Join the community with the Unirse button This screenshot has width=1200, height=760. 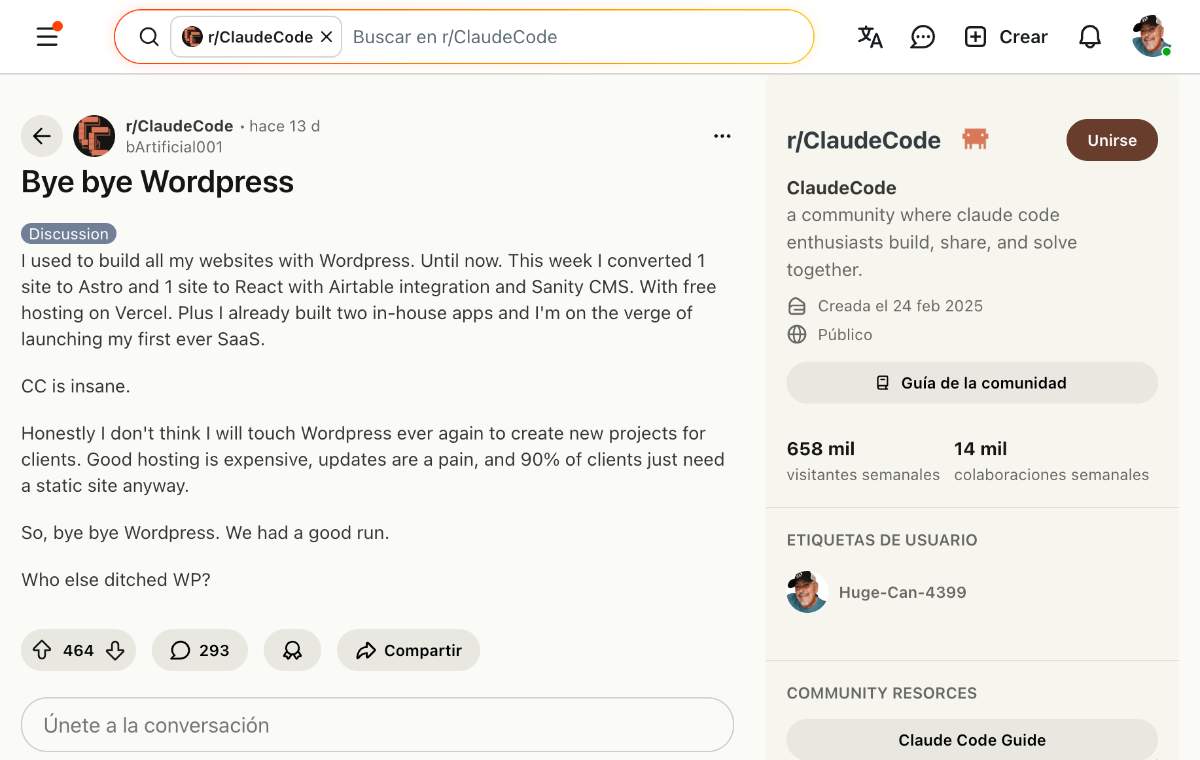click(x=1112, y=140)
